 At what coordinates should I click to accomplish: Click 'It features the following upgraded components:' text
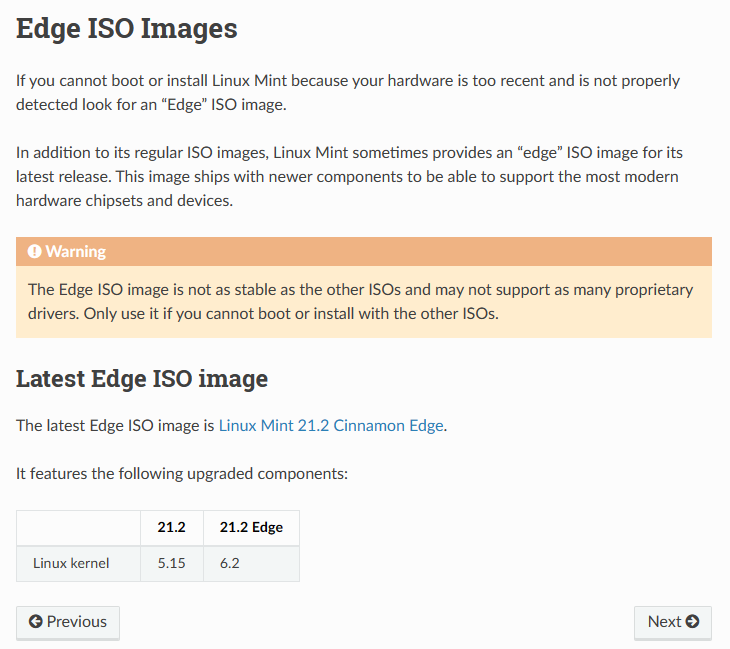point(182,474)
